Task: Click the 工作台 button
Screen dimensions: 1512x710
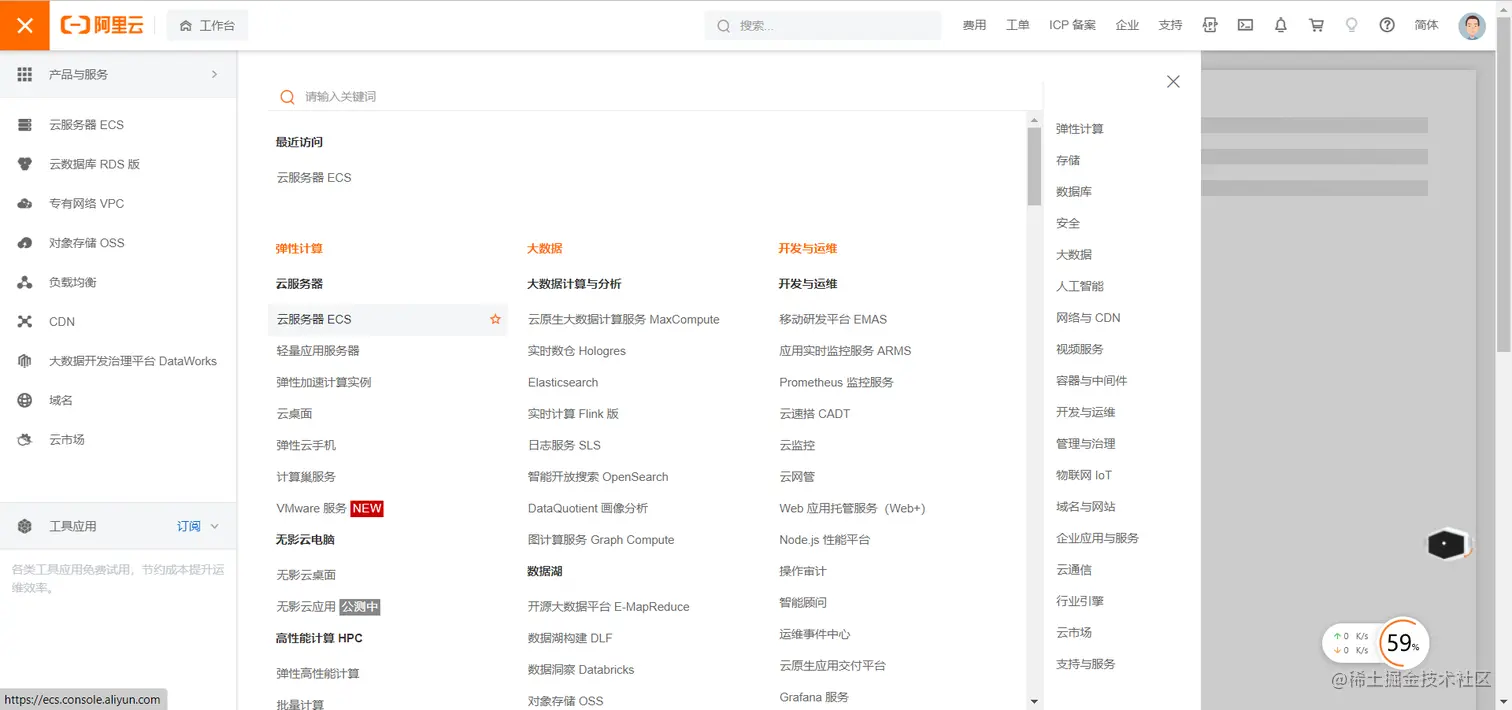Action: click(x=207, y=25)
